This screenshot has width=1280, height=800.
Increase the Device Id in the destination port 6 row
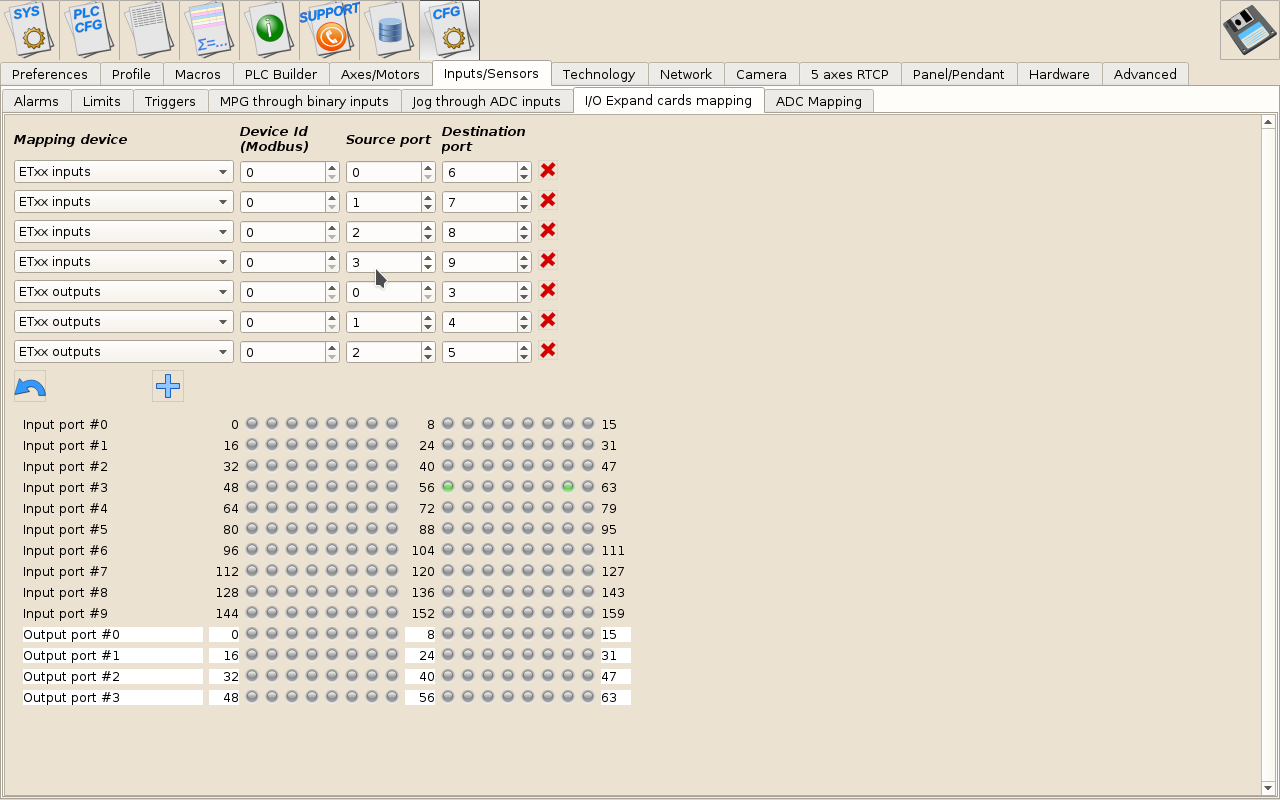[332, 167]
